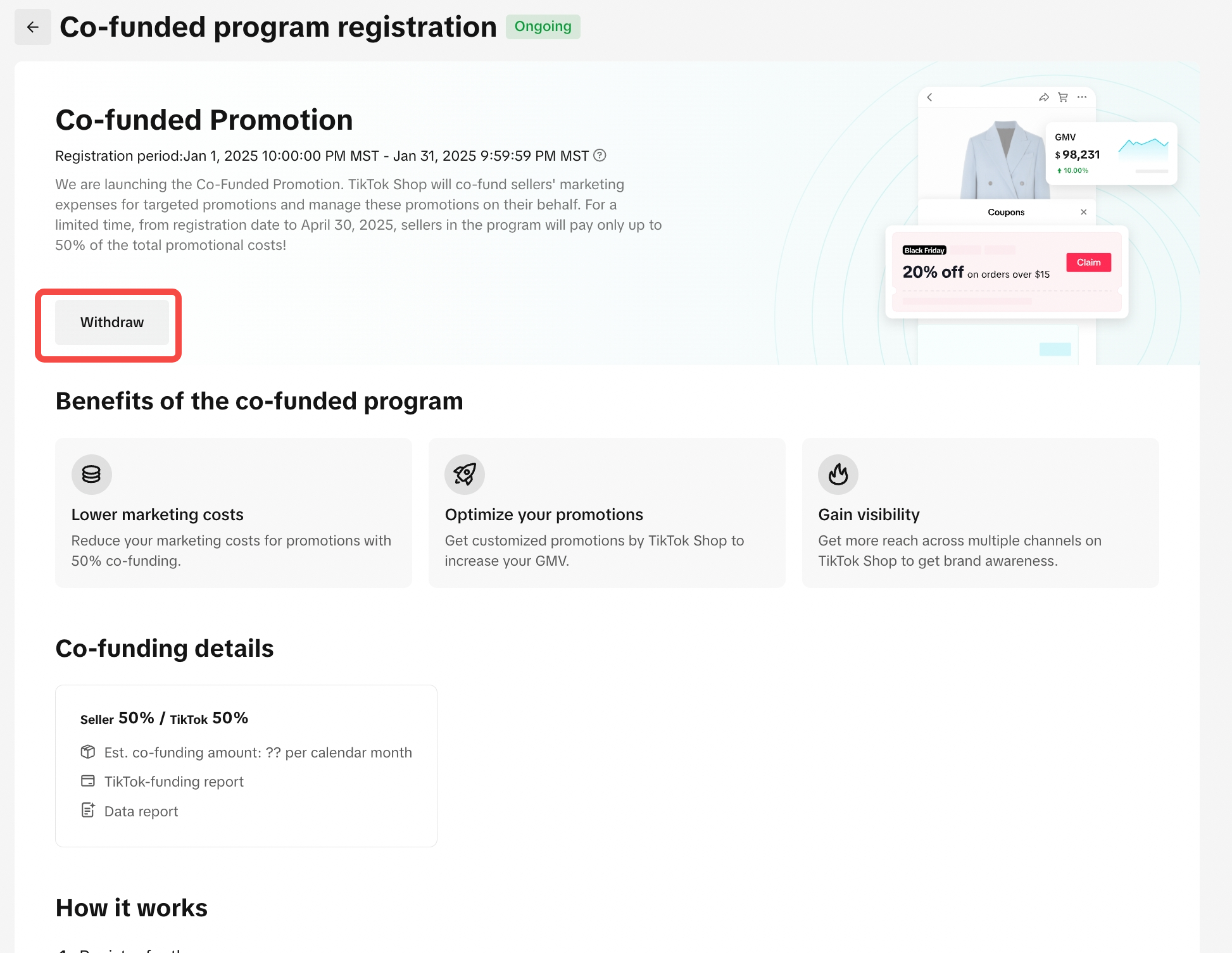Click the coin stack icon
Image resolution: width=1232 pixels, height=953 pixels.
pyautogui.click(x=91, y=474)
